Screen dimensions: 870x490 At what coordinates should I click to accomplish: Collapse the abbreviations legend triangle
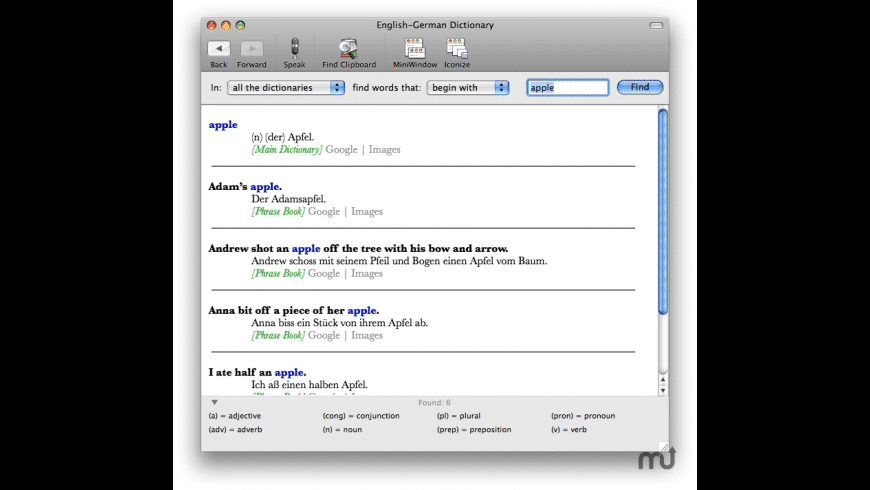tap(214, 402)
